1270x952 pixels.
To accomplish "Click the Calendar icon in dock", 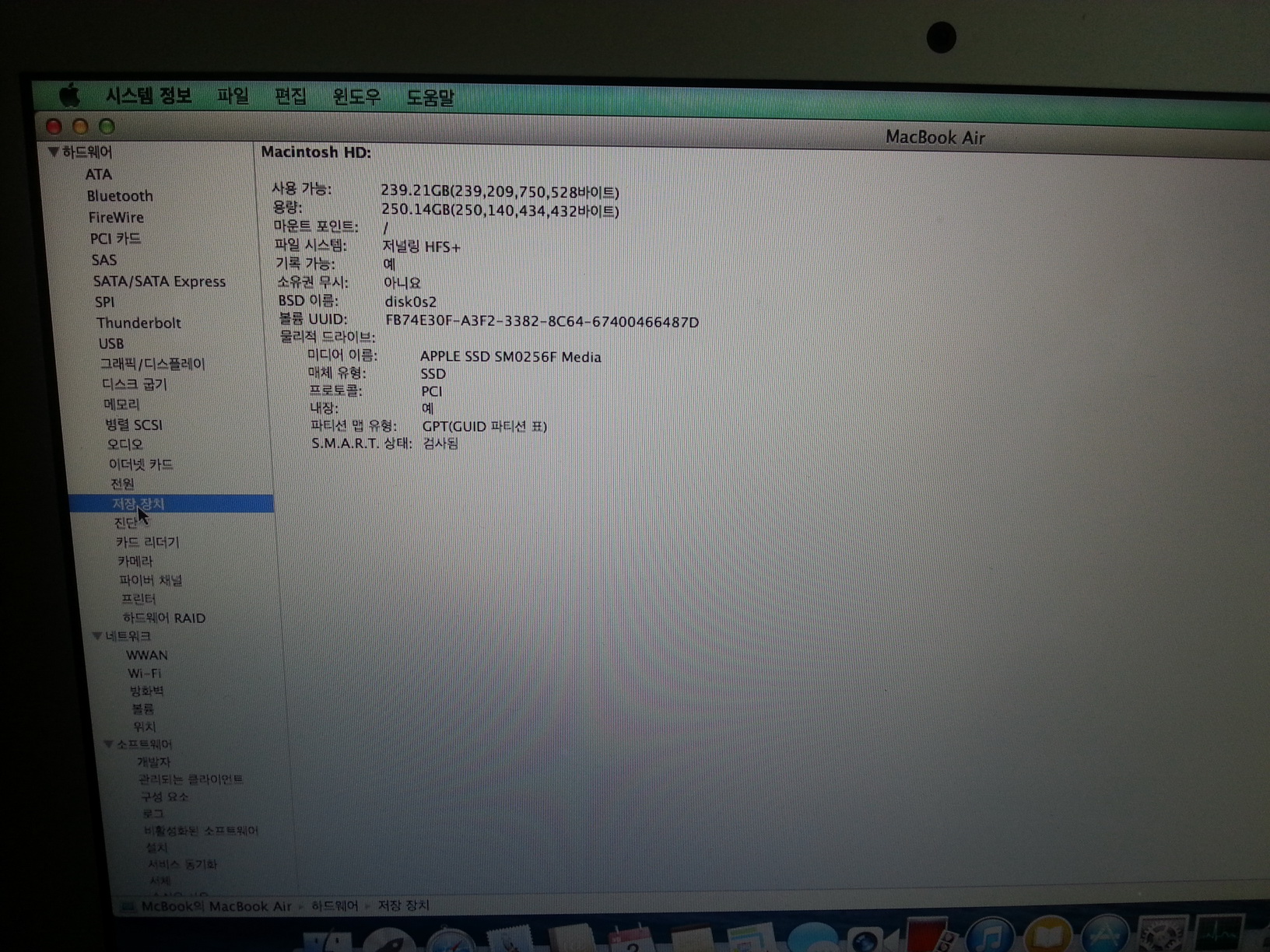I will 631,940.
